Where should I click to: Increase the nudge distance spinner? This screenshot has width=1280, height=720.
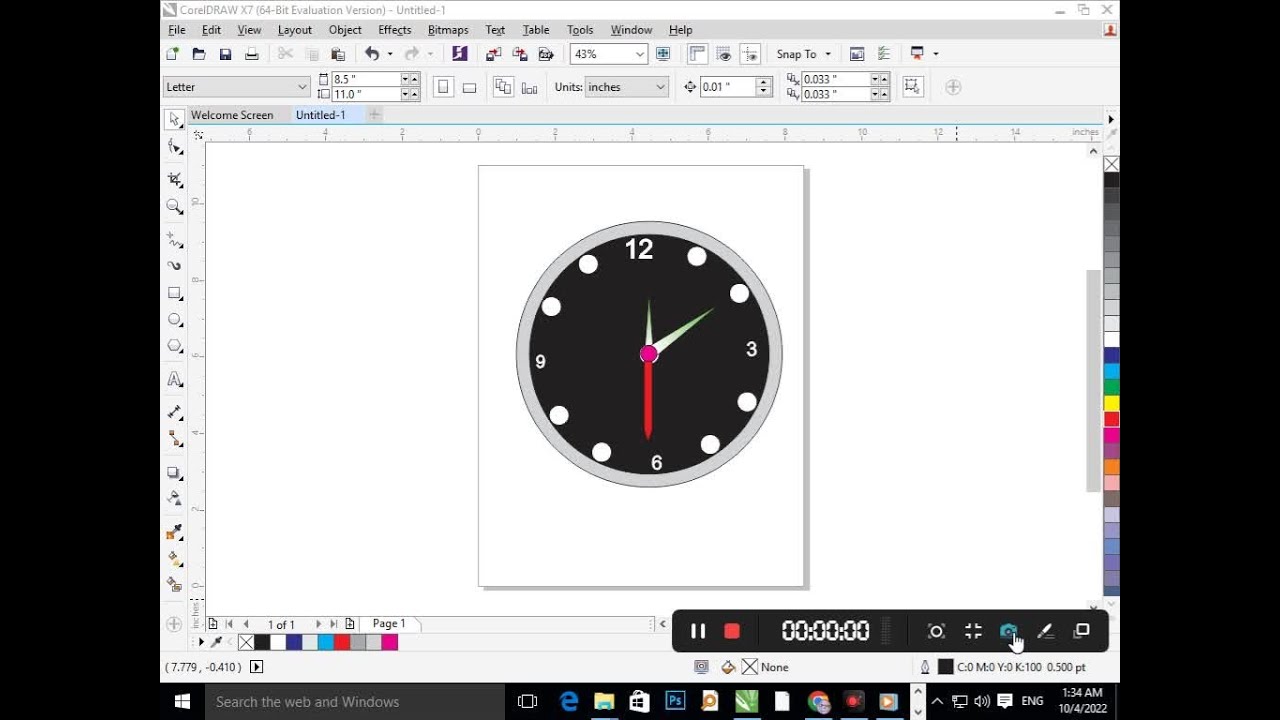764,82
